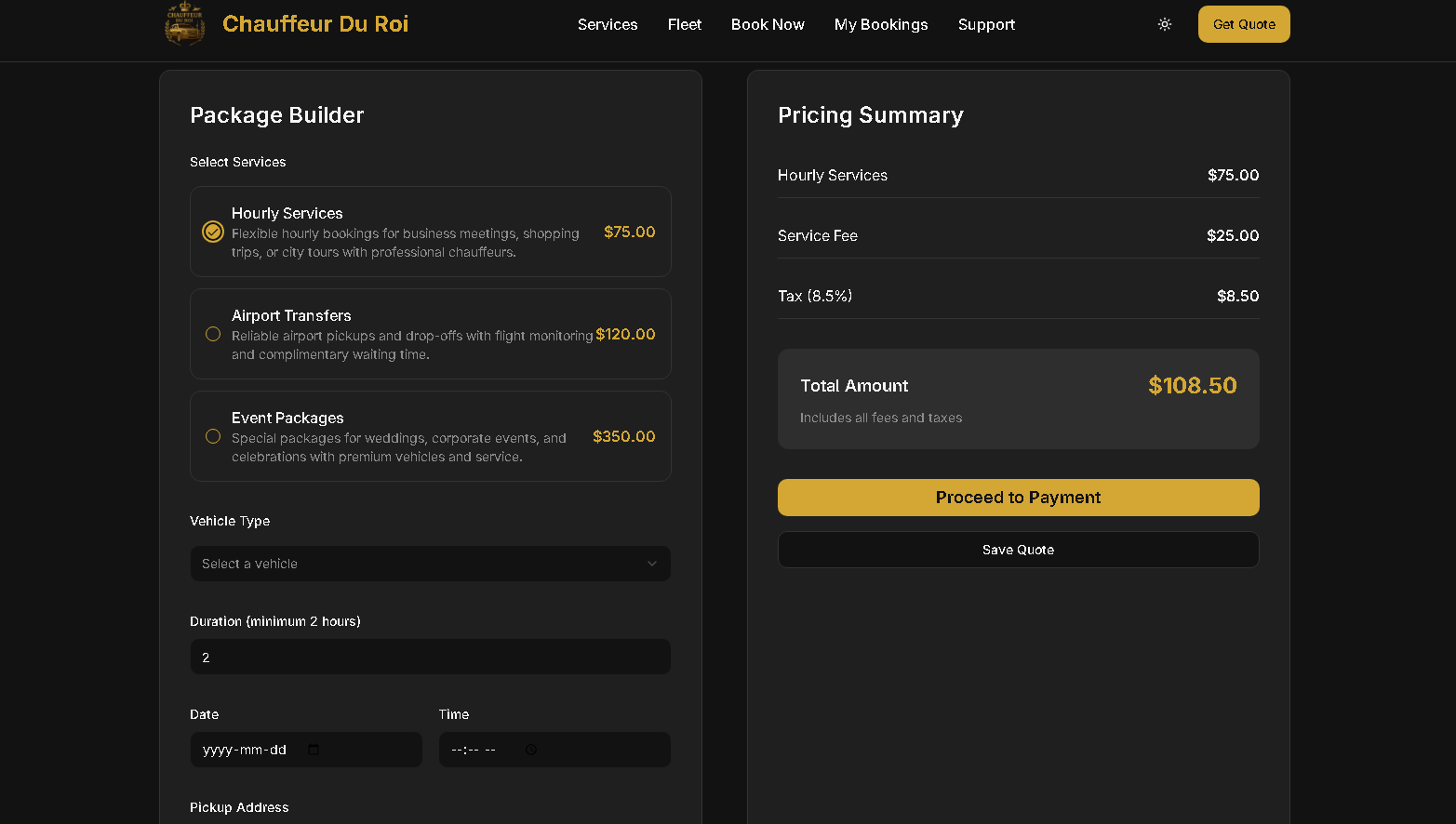Click the Duration hours input field
Screen dimensions: 1456x824
coord(430,657)
